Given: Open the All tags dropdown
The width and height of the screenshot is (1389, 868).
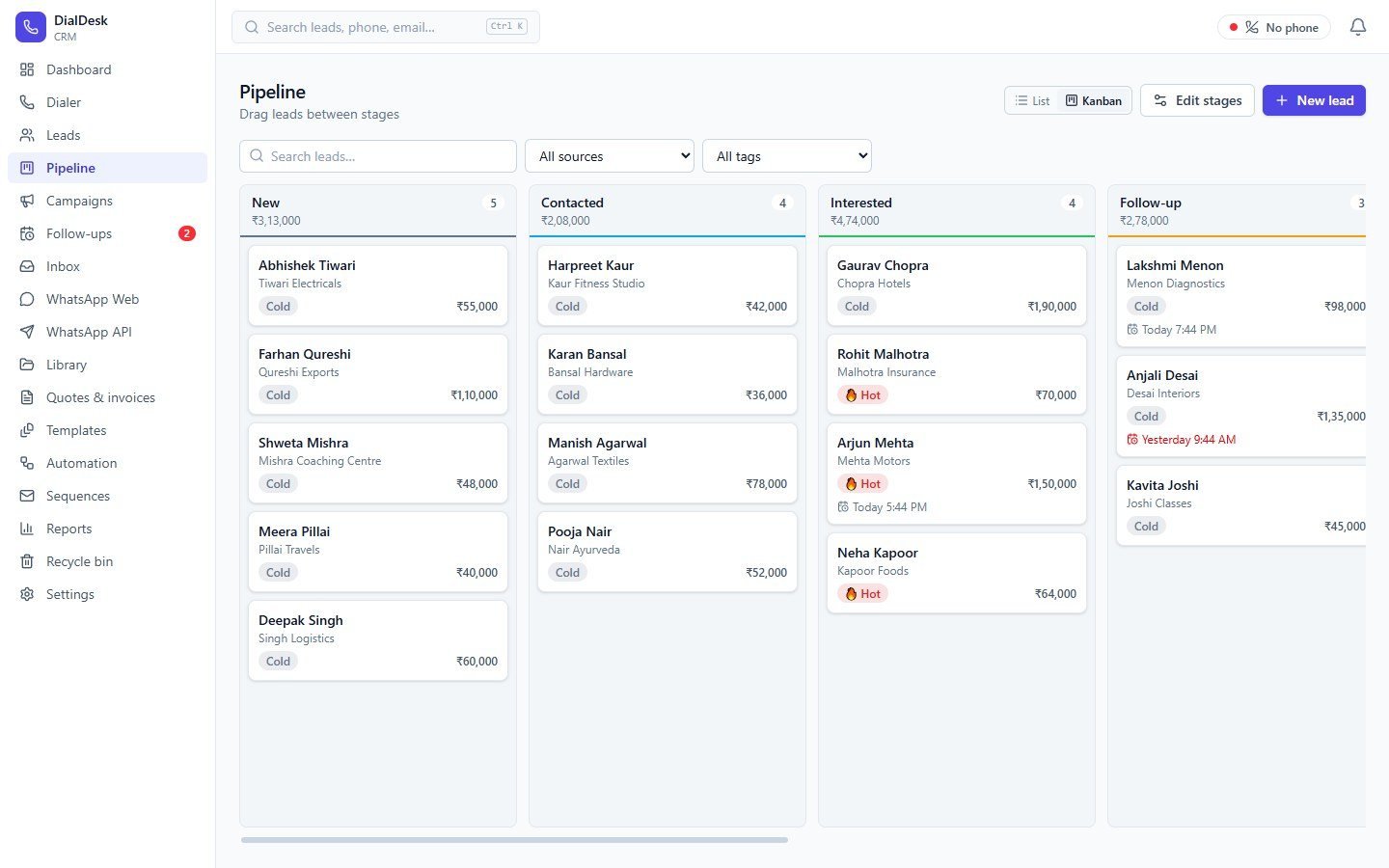Looking at the screenshot, I should pyautogui.click(x=787, y=156).
